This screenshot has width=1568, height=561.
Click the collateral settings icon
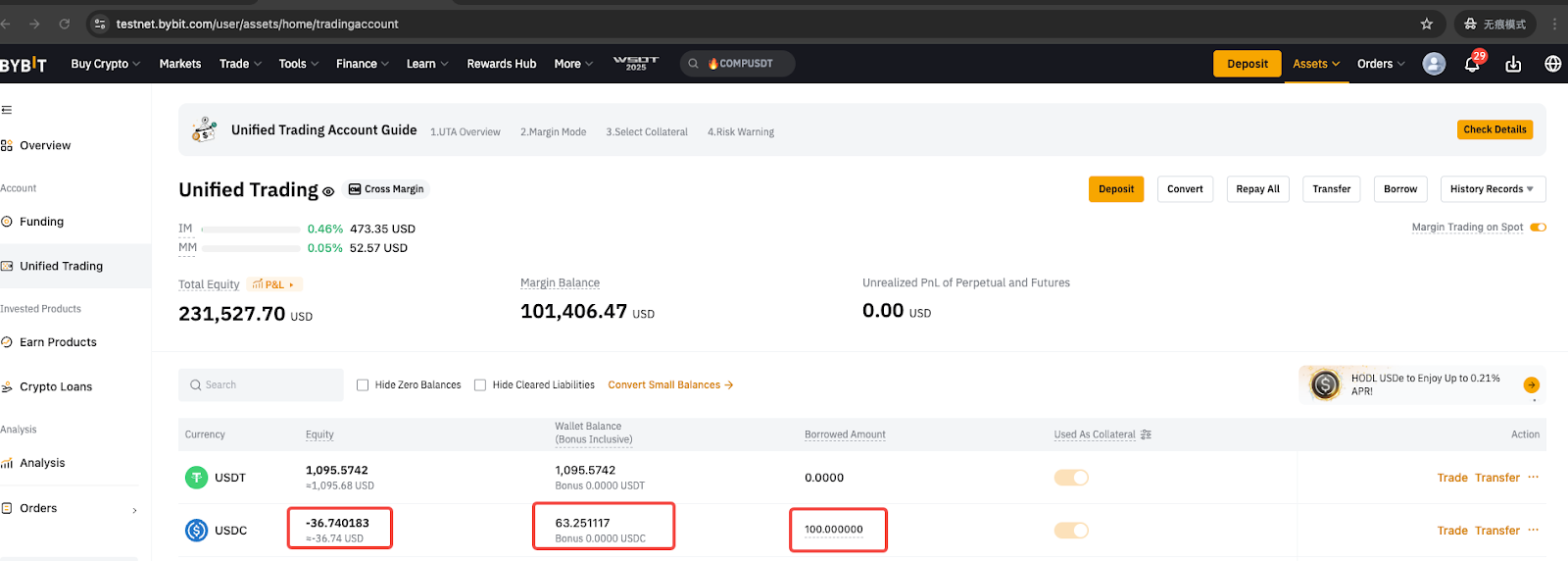(x=1146, y=434)
